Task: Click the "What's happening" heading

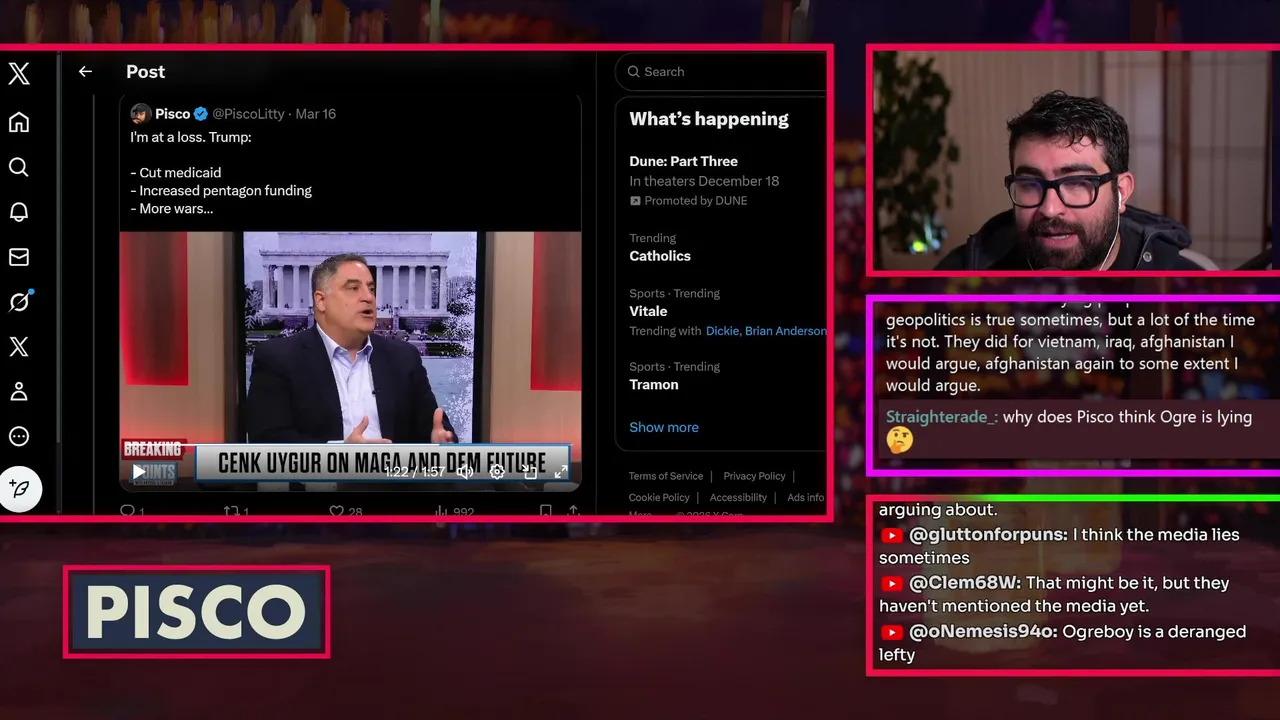Action: point(709,119)
